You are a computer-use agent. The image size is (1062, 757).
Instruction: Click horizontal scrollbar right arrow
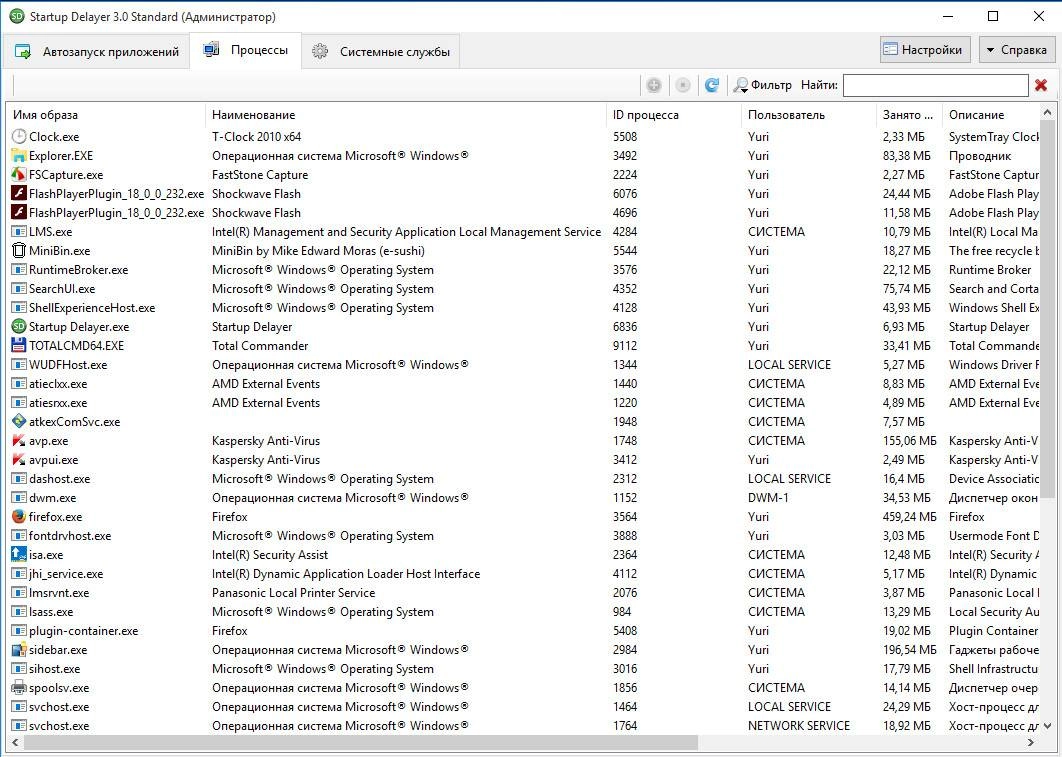tap(1032, 743)
